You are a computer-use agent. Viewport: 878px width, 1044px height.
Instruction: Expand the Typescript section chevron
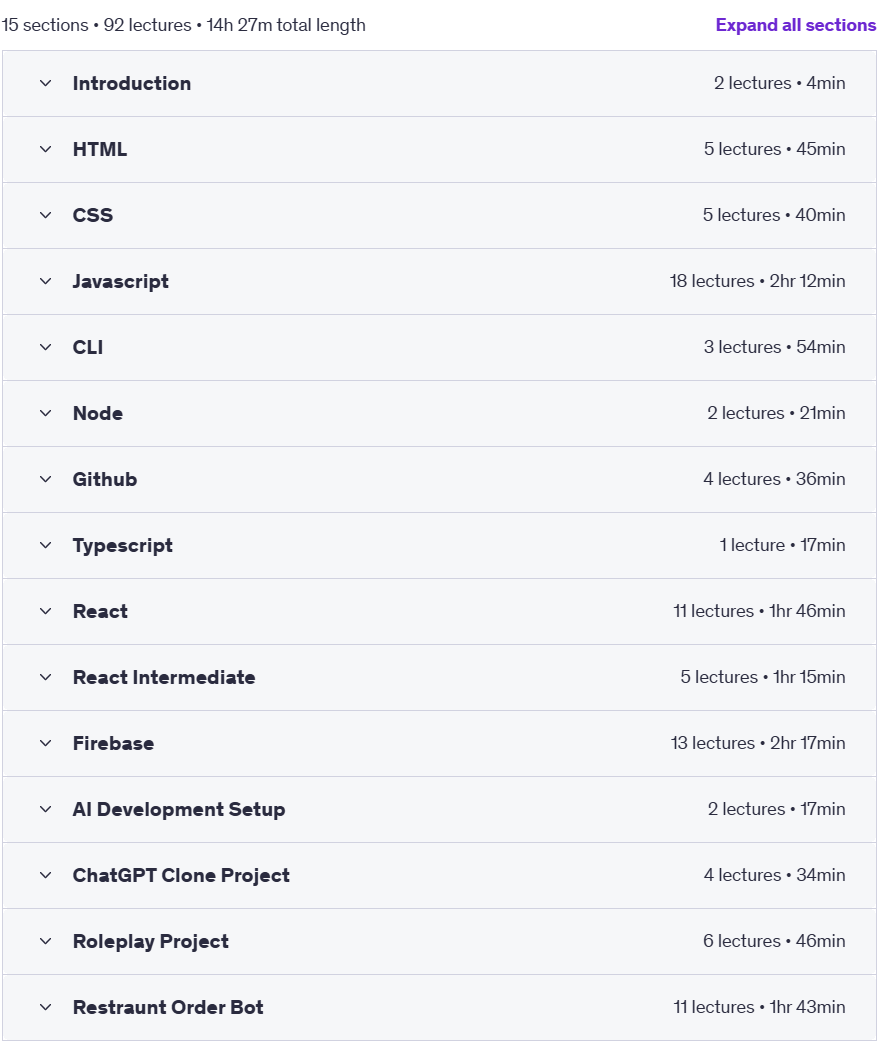(45, 545)
